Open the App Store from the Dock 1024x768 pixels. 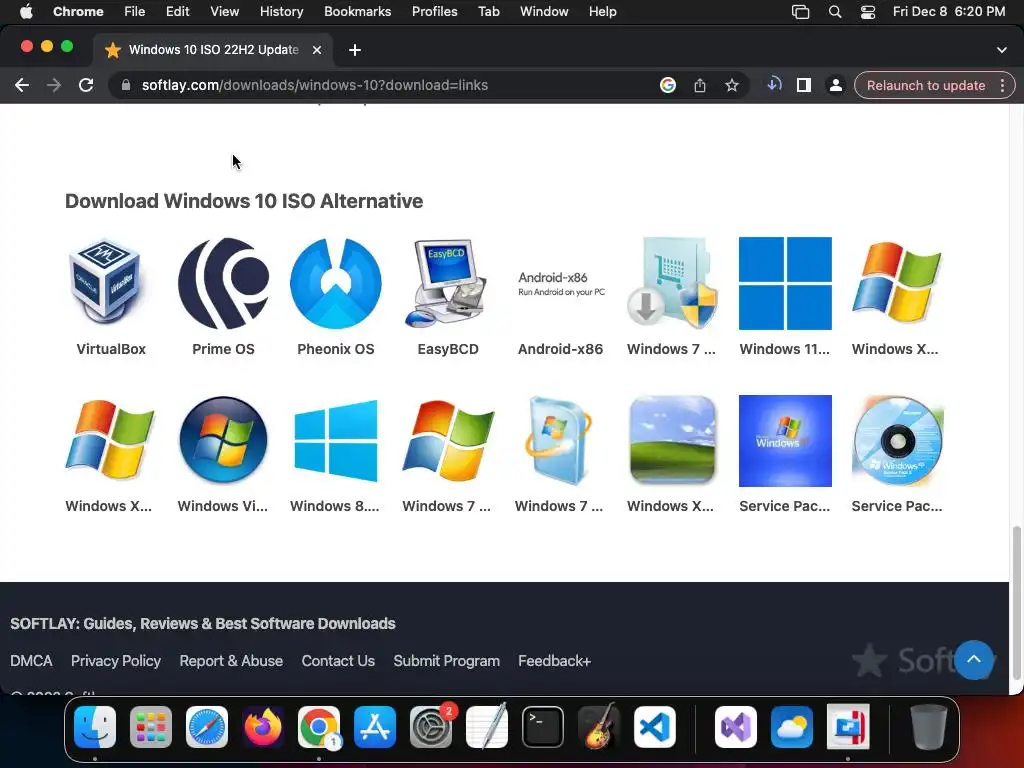click(x=375, y=726)
